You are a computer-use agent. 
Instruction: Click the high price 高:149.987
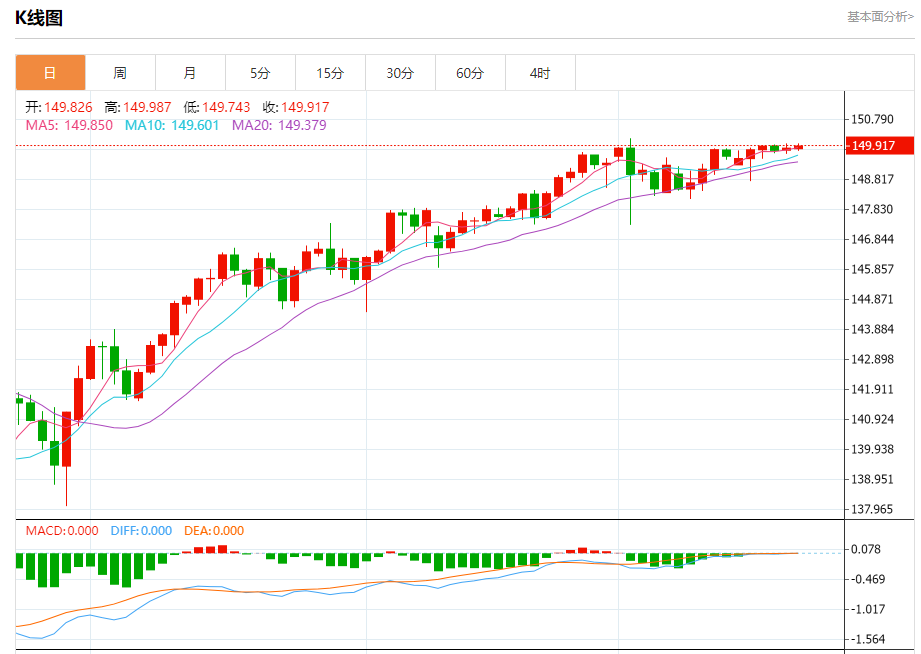137,108
